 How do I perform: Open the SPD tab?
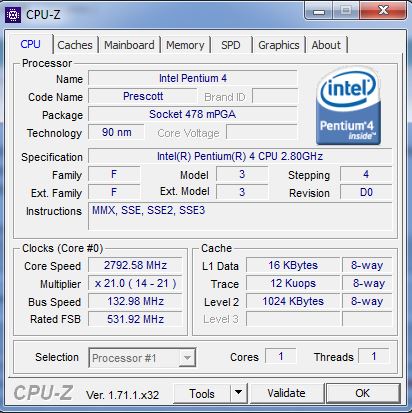(x=231, y=45)
